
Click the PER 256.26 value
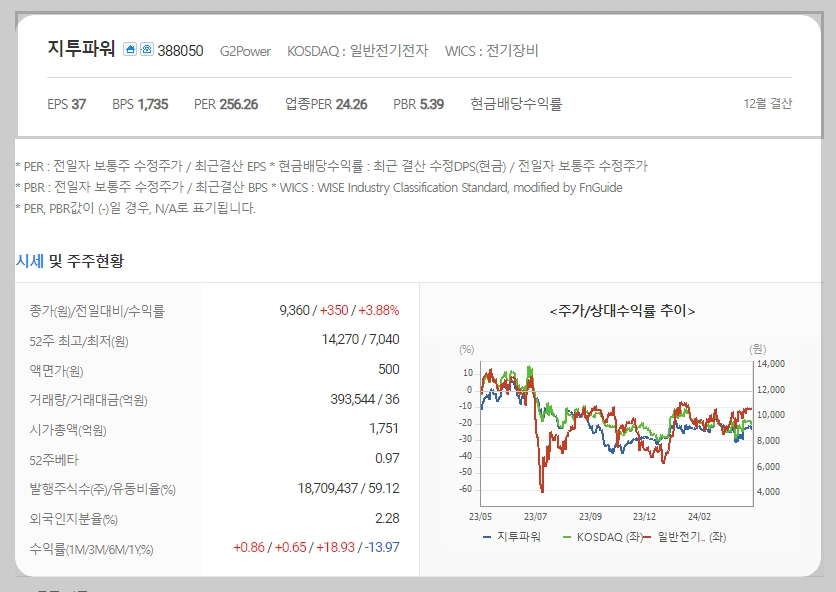point(226,104)
